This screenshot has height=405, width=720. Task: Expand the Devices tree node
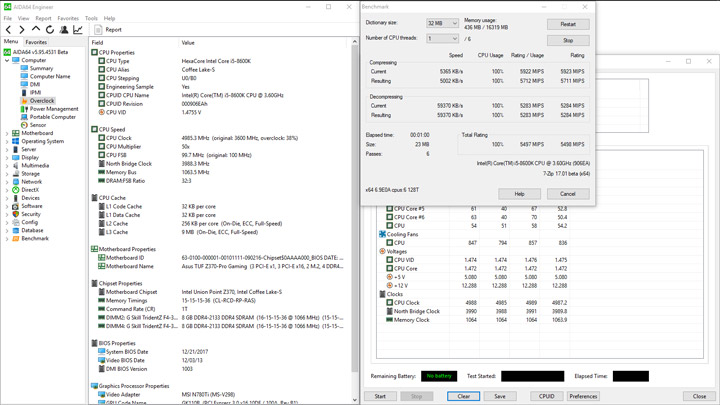tap(7, 198)
